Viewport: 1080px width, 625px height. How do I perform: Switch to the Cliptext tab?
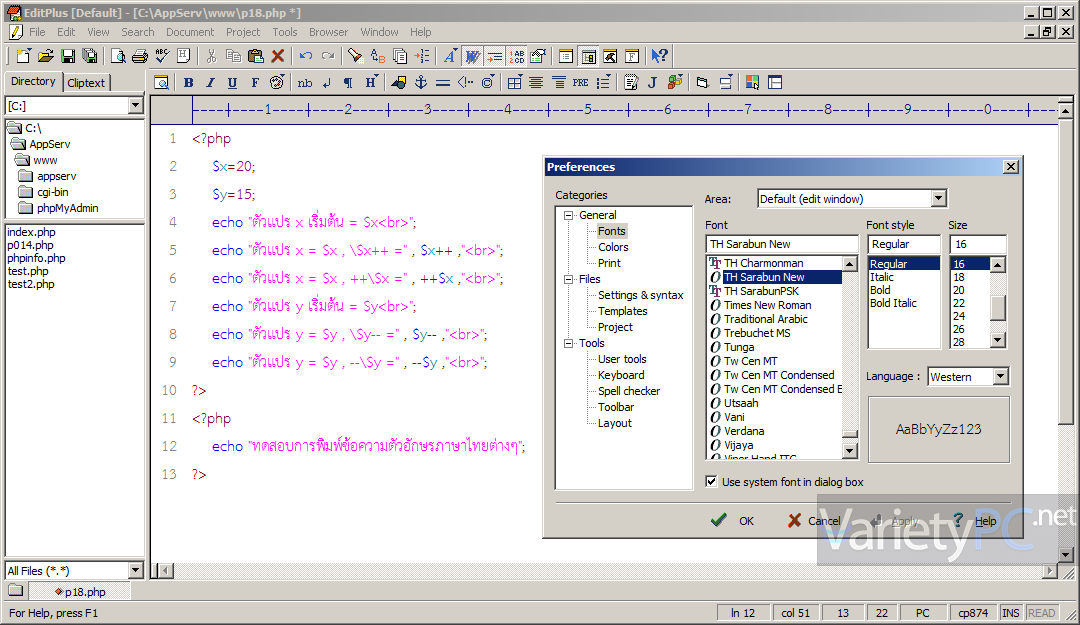86,81
